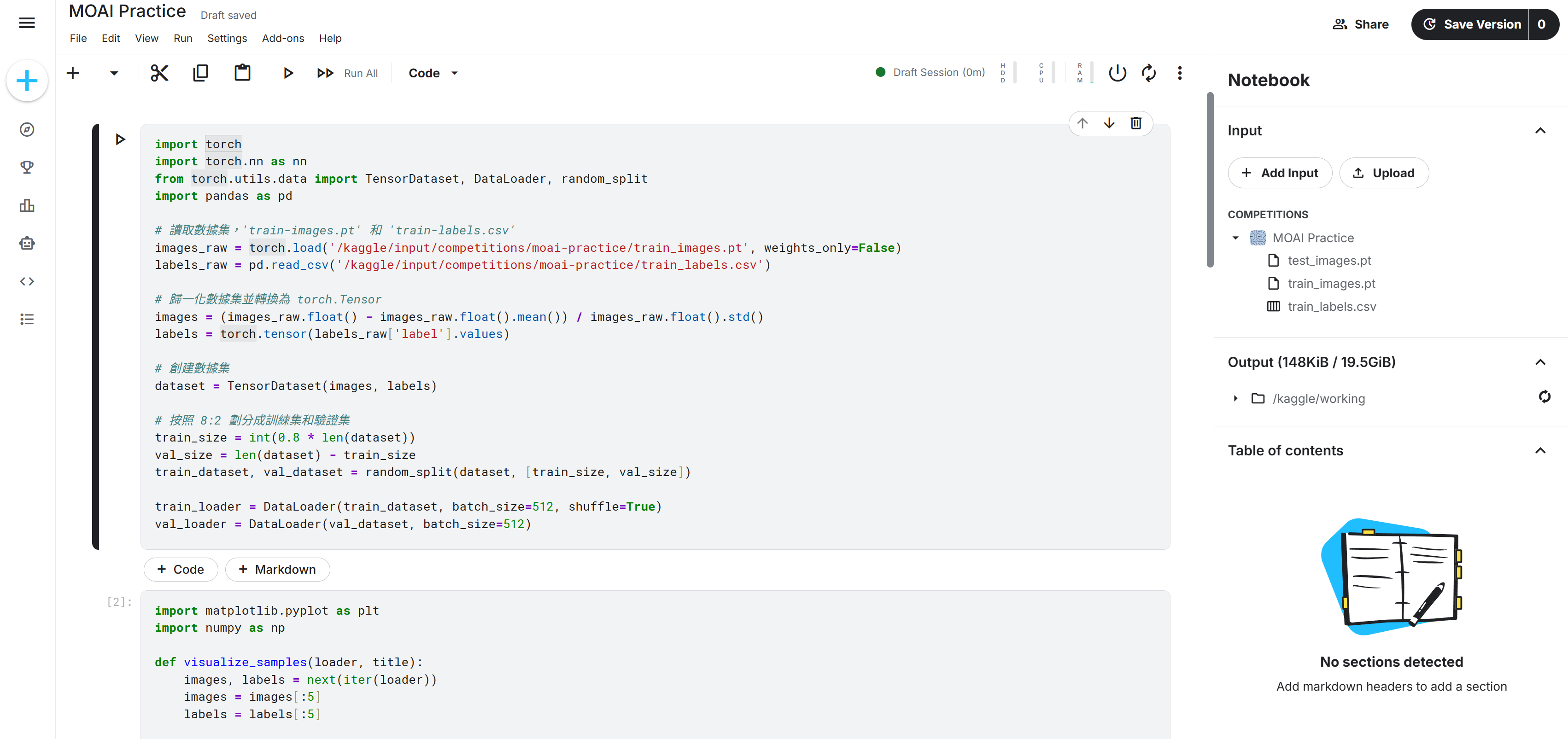Open the View menu
The image size is (1568, 739).
[x=146, y=38]
